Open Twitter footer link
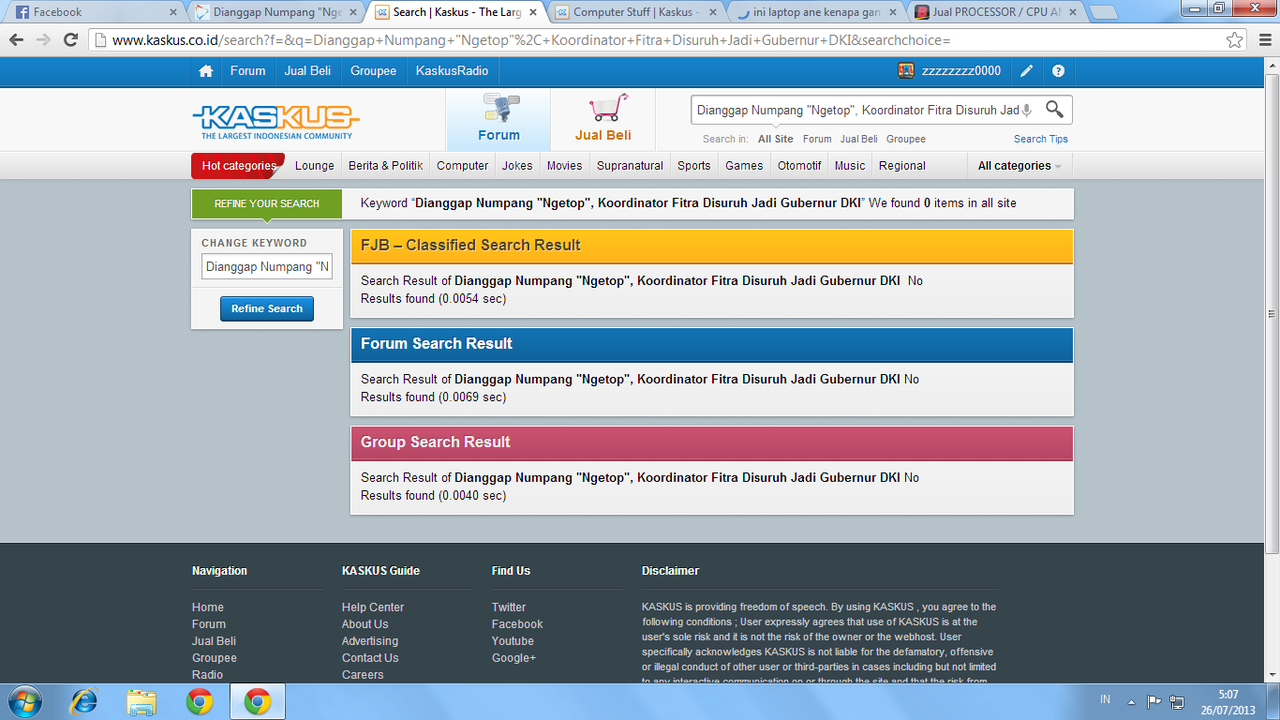 [508, 607]
